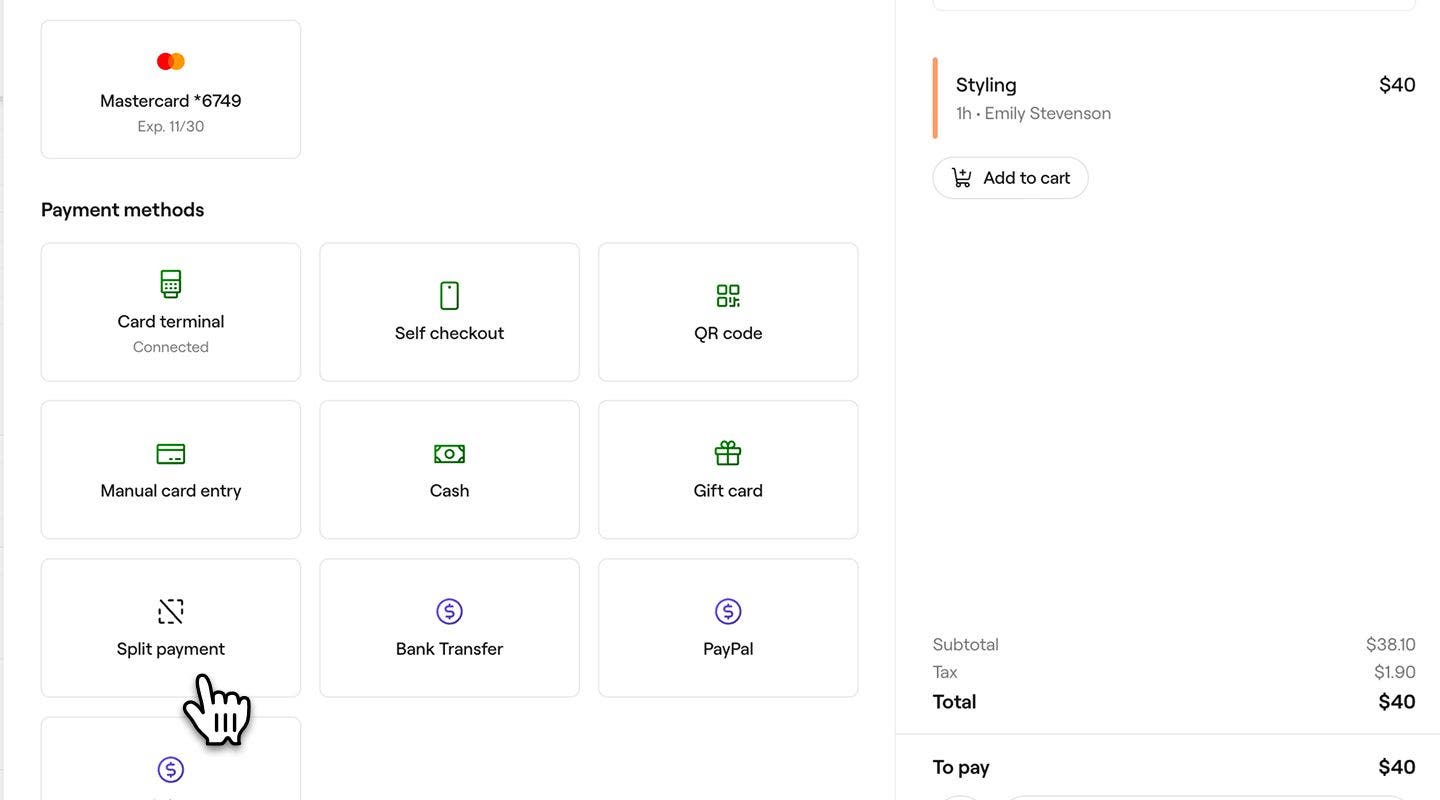Screen dimensions: 1440x800
Task: Choose the Cash banknote icon
Action: 449,454
